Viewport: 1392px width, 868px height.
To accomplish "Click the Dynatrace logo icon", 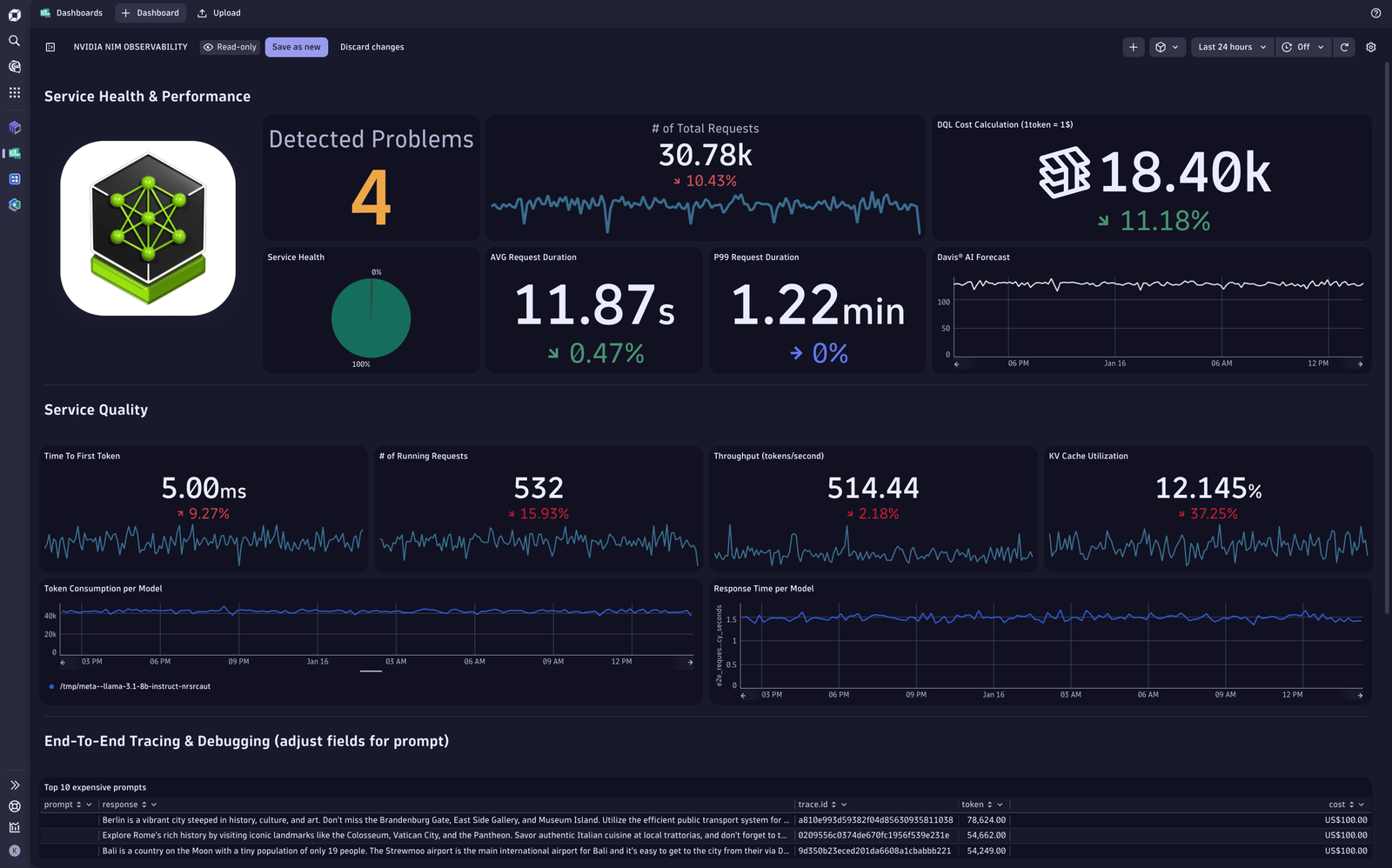I will pyautogui.click(x=14, y=15).
